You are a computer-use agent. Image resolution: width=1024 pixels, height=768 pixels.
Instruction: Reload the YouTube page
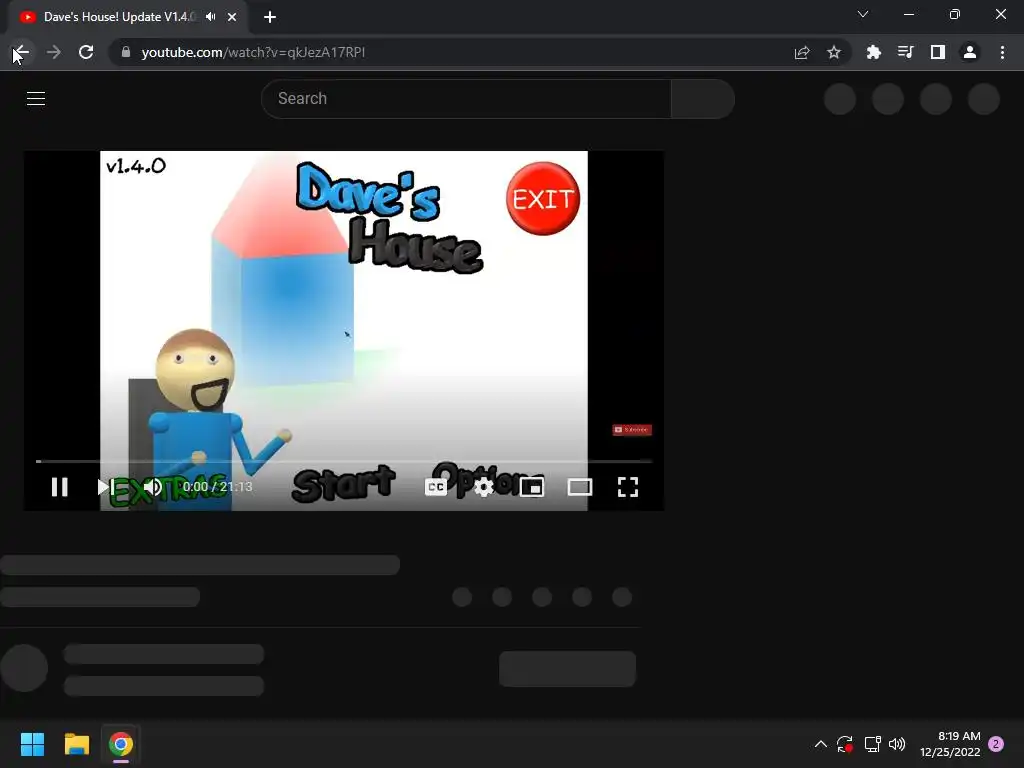click(86, 52)
